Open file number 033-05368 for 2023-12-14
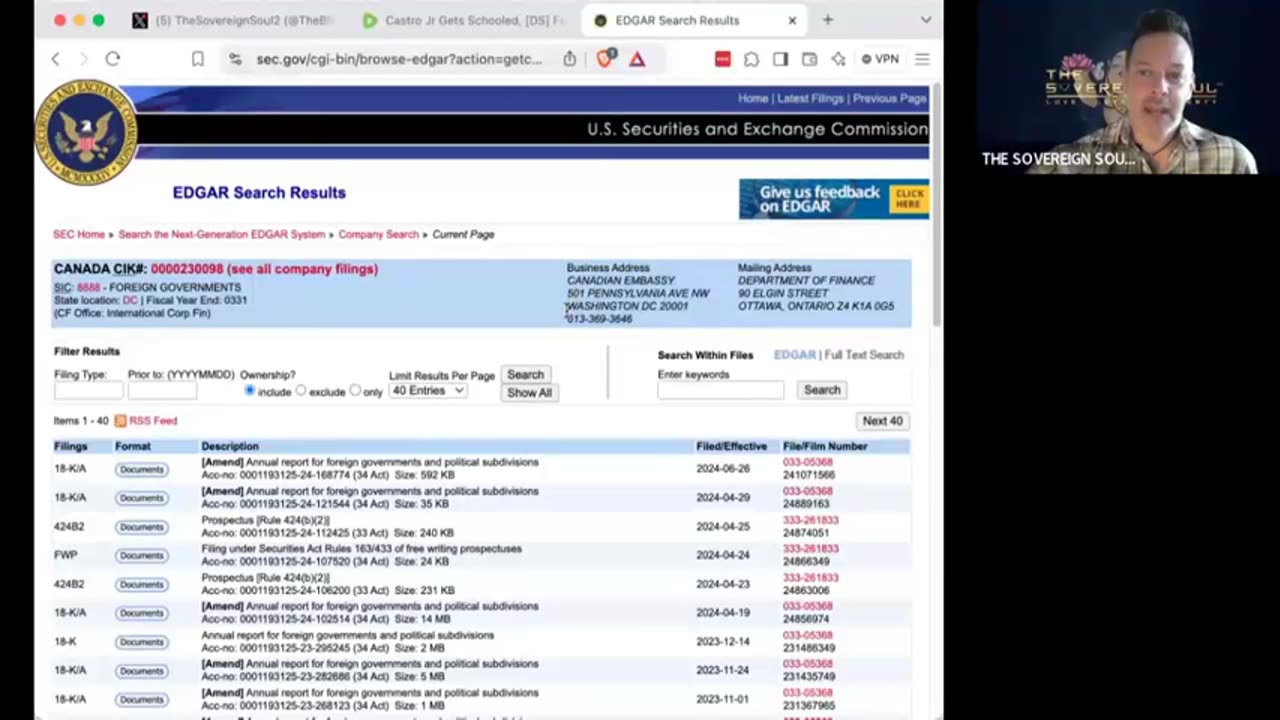Screen dimensions: 1280x720 point(808,636)
